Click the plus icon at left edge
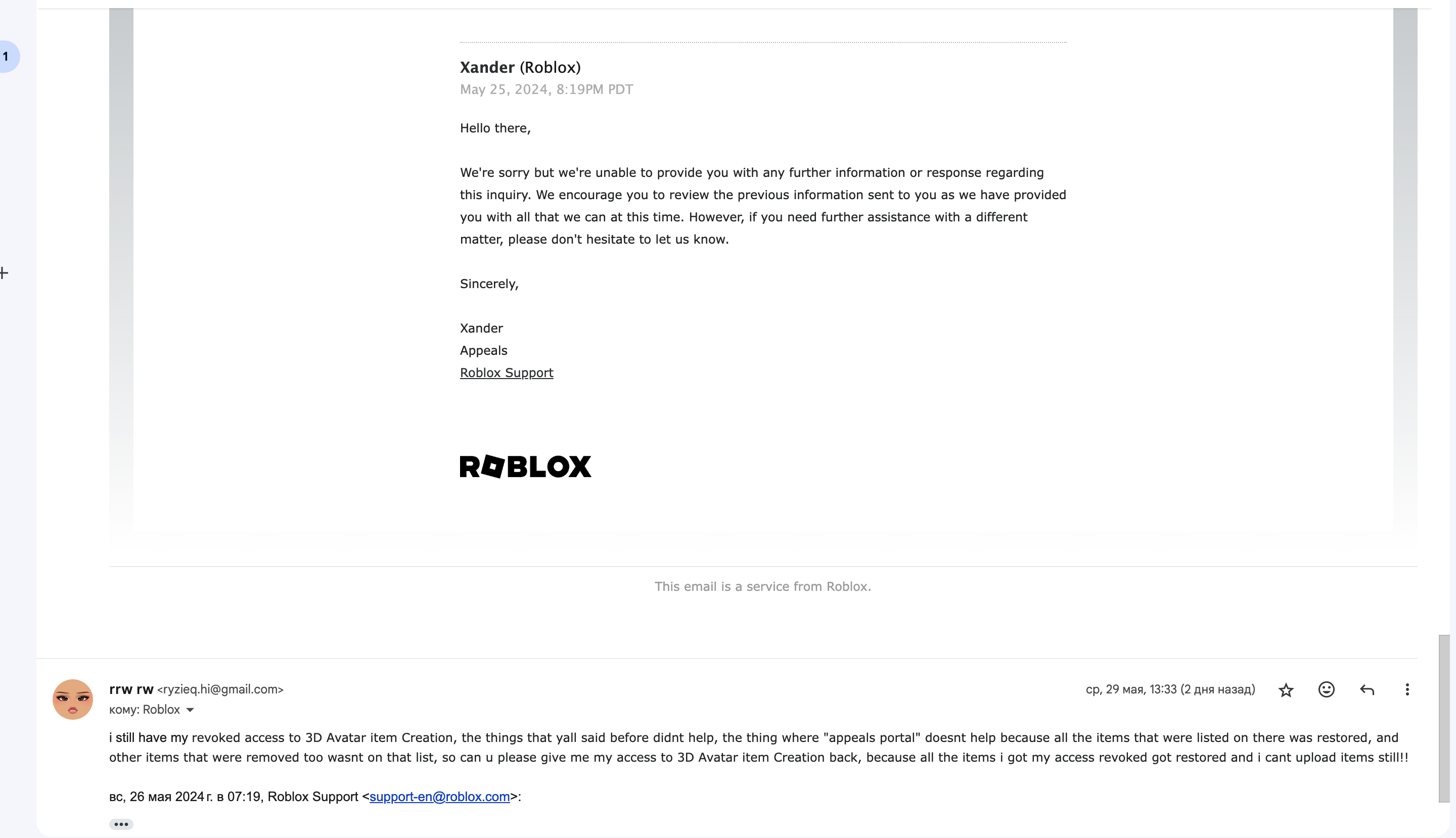Screen dimensions: 1456x838 (4, 273)
